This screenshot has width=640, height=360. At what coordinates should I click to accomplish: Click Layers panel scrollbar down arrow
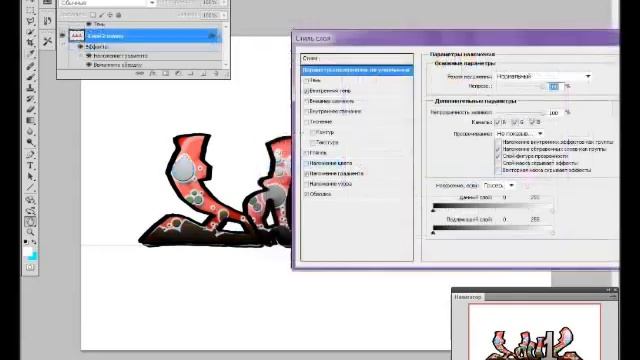click(226, 65)
